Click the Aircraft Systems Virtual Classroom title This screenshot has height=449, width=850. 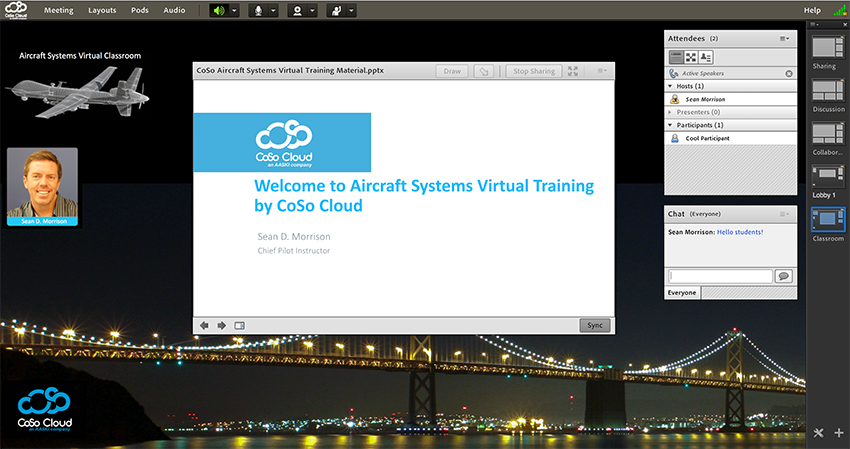(x=80, y=55)
